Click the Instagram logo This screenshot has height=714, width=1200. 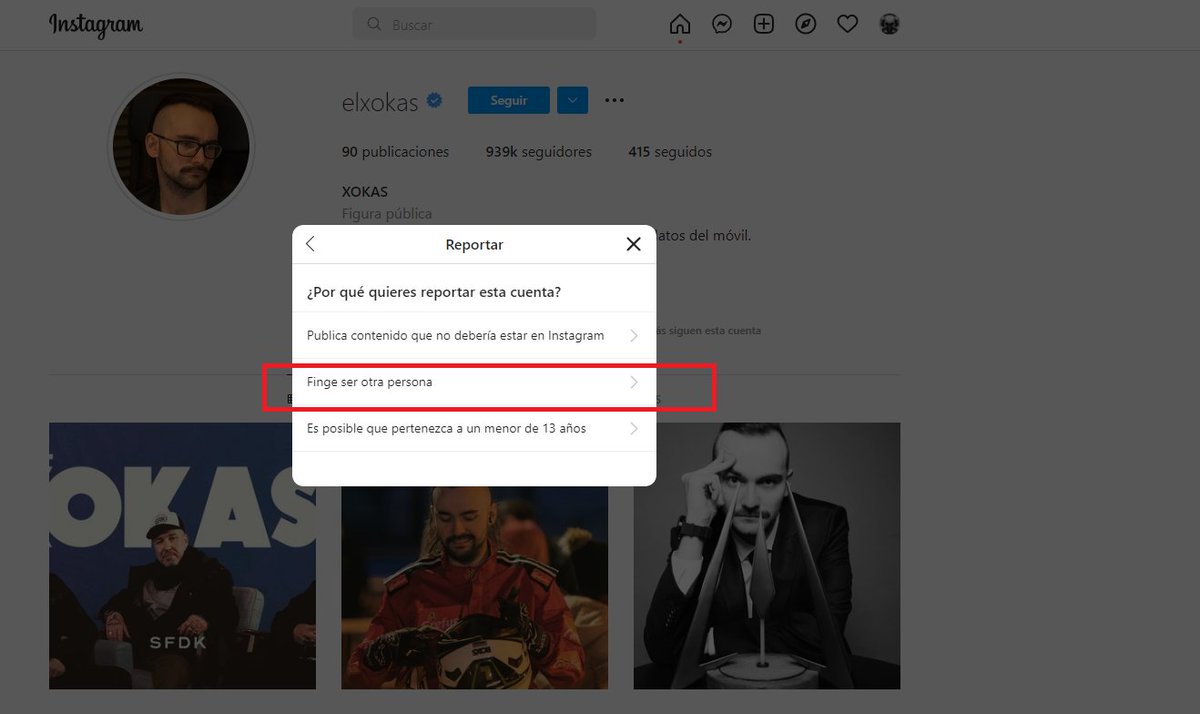(x=96, y=25)
